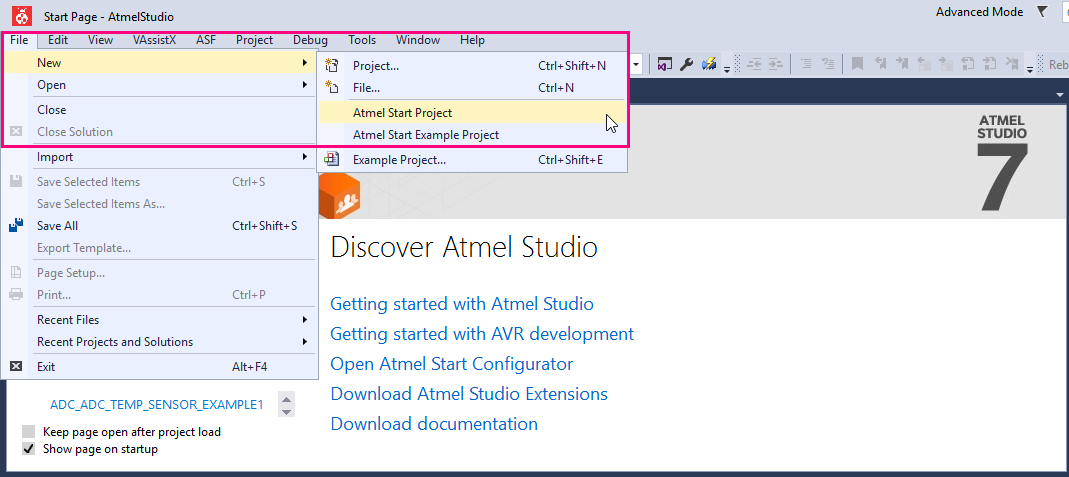Click the Atmel Studio ladybug app icon
The height and width of the screenshot is (477, 1069).
[x=22, y=15]
